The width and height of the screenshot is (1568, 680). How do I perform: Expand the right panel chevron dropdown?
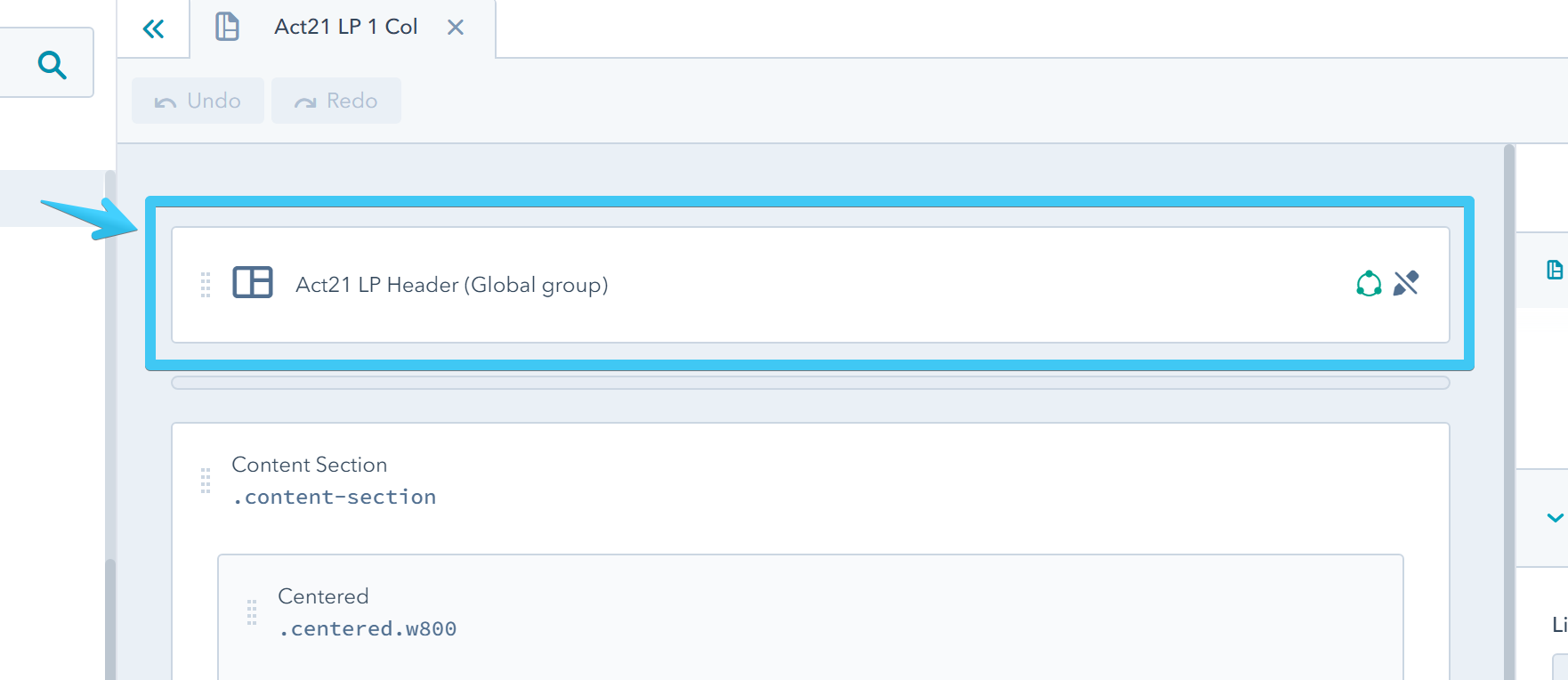pos(1555,518)
